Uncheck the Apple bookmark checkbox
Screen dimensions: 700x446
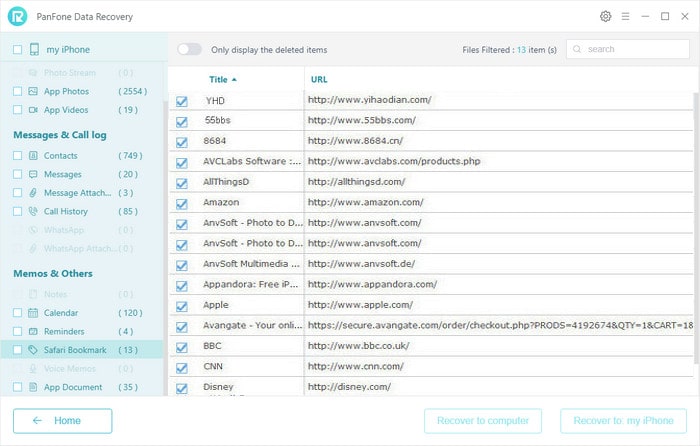click(x=182, y=306)
